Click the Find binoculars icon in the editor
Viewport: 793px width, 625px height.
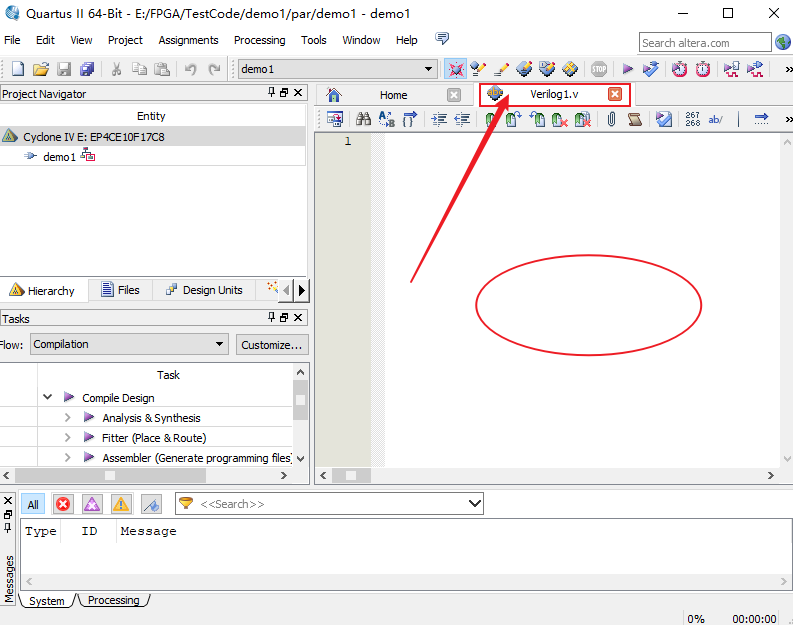[363, 119]
